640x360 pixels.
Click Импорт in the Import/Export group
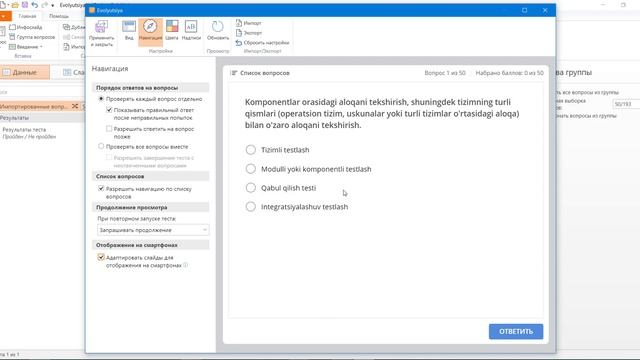(248, 23)
